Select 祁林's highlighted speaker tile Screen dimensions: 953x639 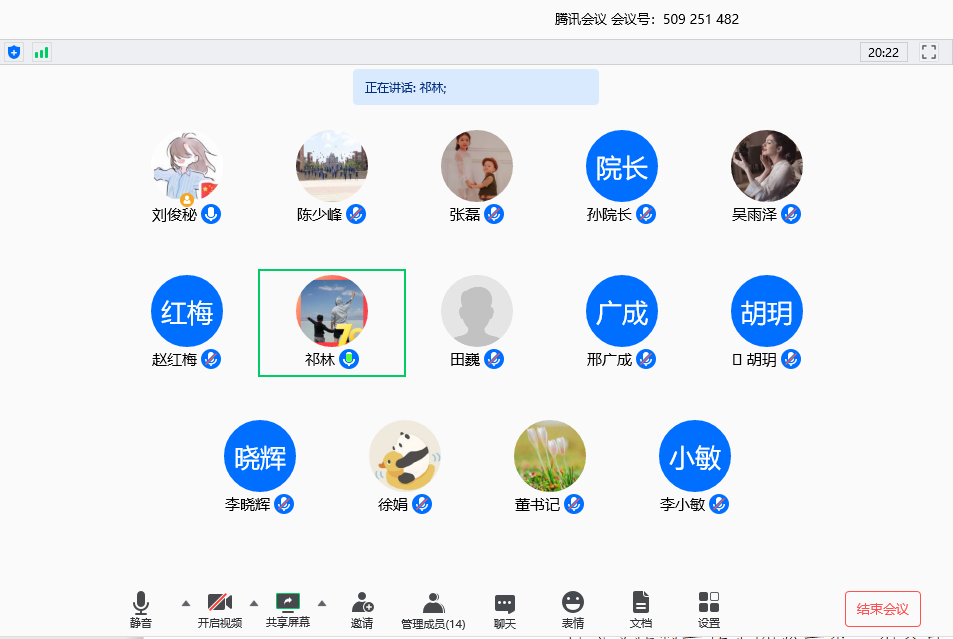tap(332, 323)
